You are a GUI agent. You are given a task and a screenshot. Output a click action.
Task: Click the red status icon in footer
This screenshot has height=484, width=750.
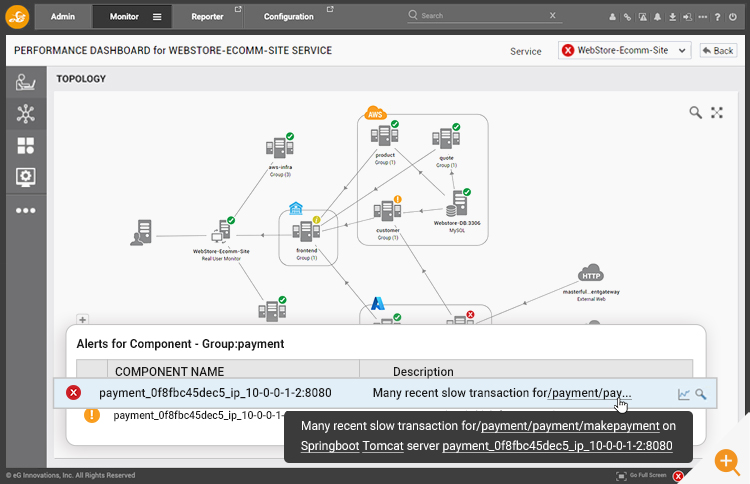[x=678, y=476]
